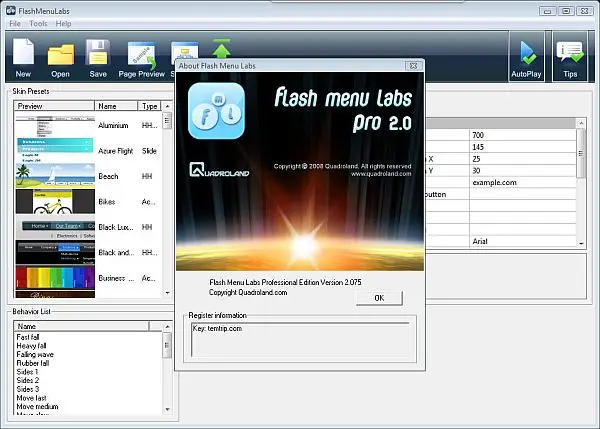Click the property value '700'
Viewport: 600px width, 429px height.
point(478,135)
